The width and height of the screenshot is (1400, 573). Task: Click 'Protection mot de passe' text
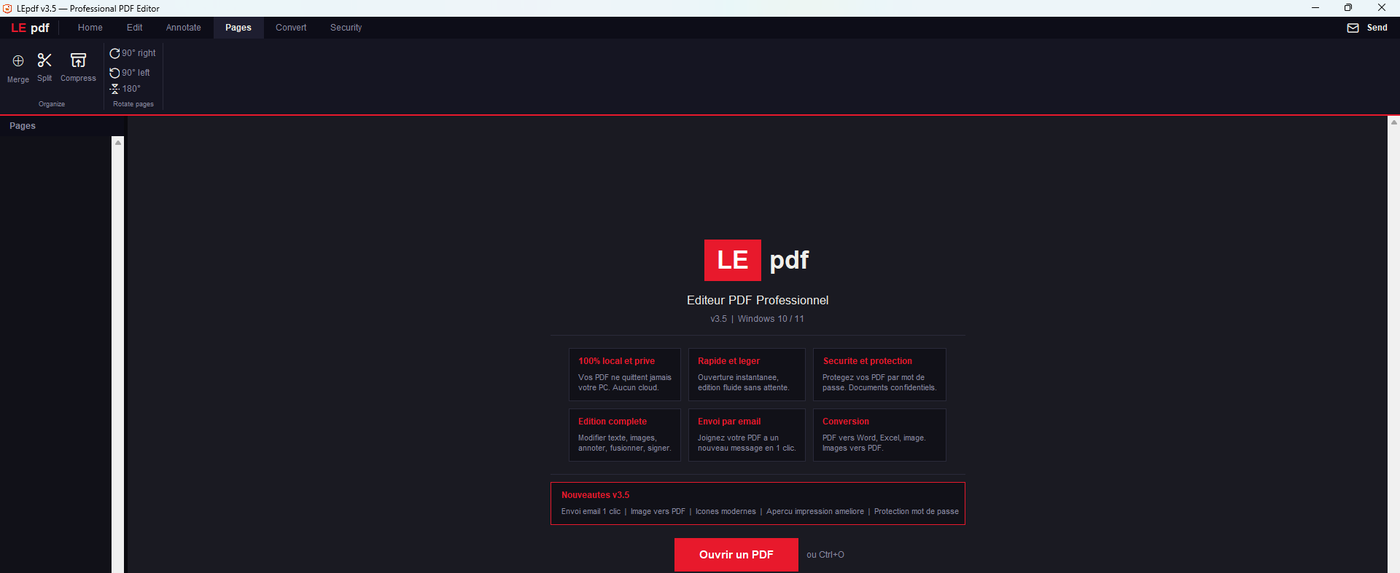coord(916,511)
